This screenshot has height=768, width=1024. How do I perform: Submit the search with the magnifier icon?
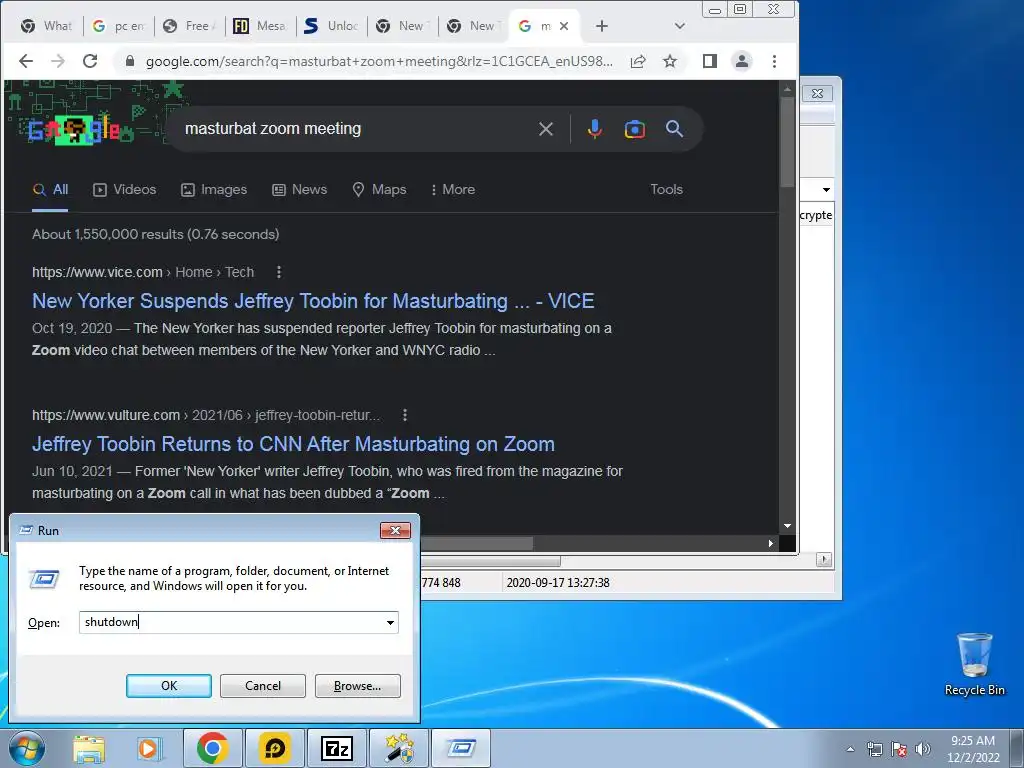675,129
